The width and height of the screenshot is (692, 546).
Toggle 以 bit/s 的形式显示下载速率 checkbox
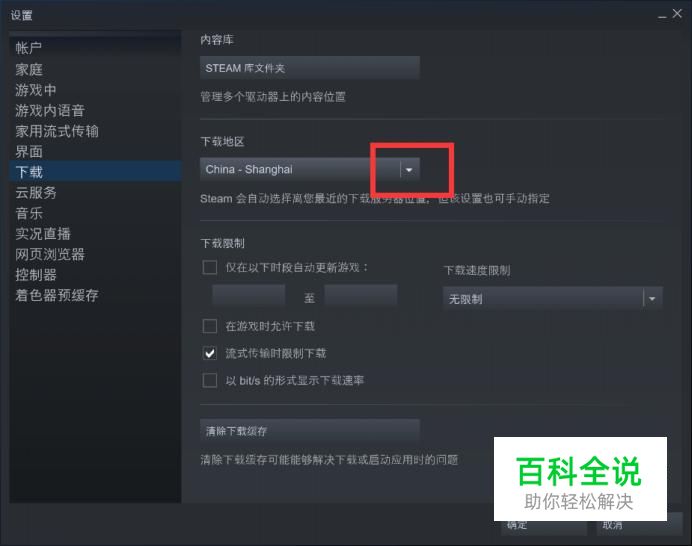[x=210, y=380]
